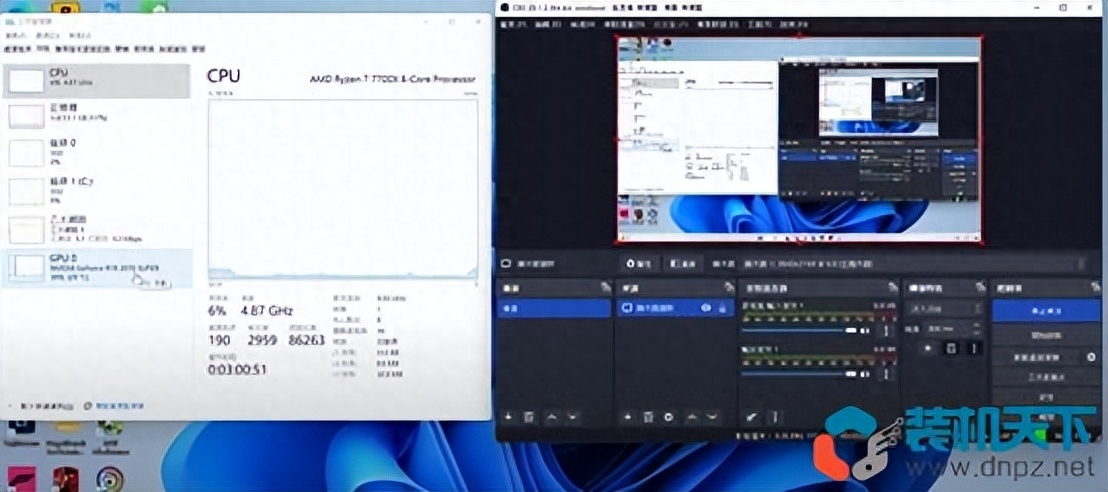Delete selected source with trash icon
The image size is (1108, 492).
[647, 417]
